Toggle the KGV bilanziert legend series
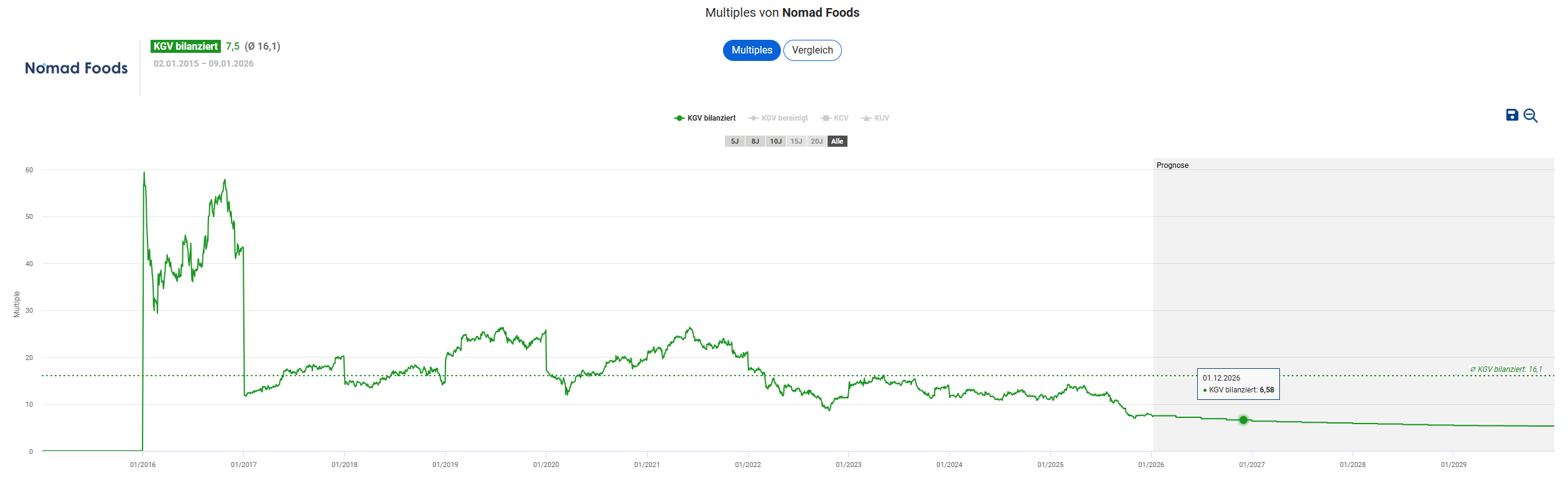This screenshot has width=1568, height=477. pos(705,118)
